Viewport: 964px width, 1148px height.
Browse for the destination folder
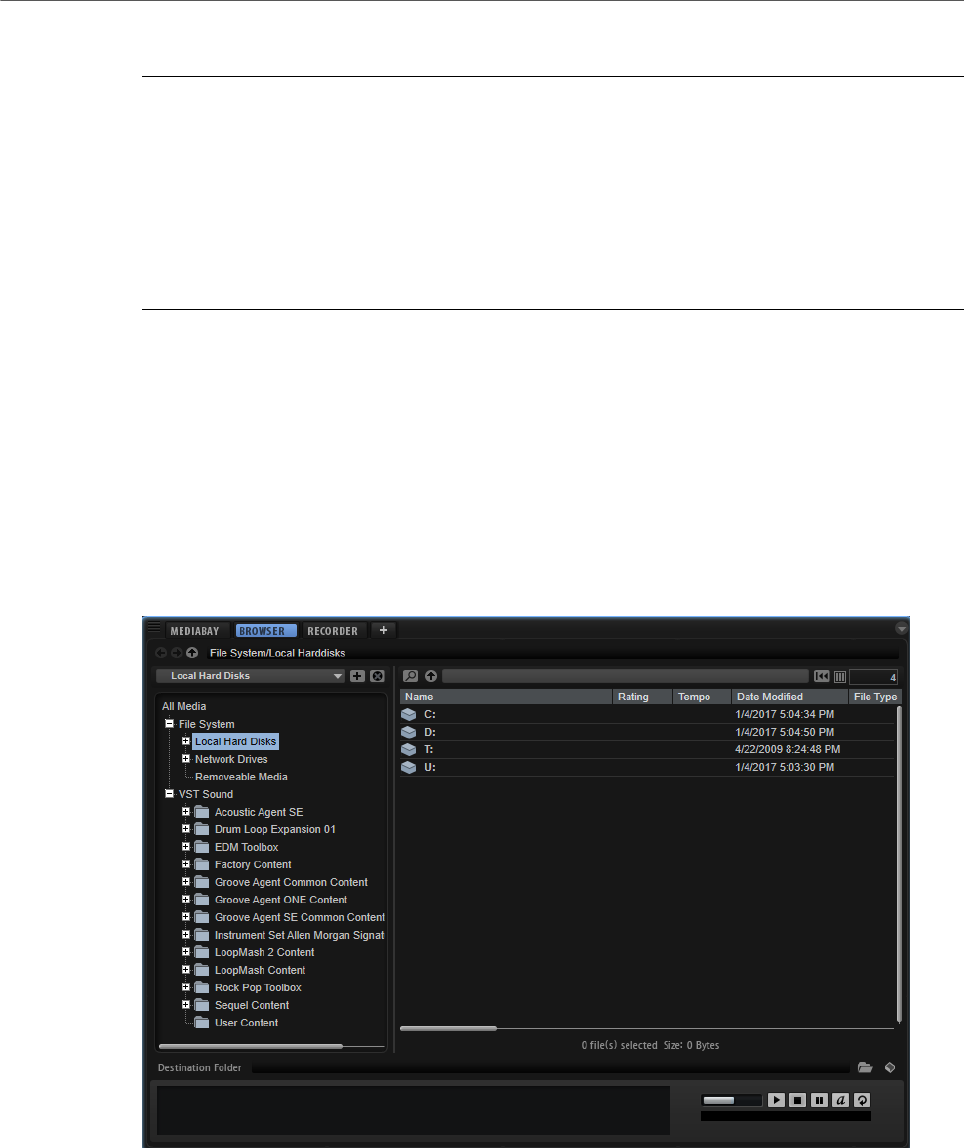[x=865, y=1067]
